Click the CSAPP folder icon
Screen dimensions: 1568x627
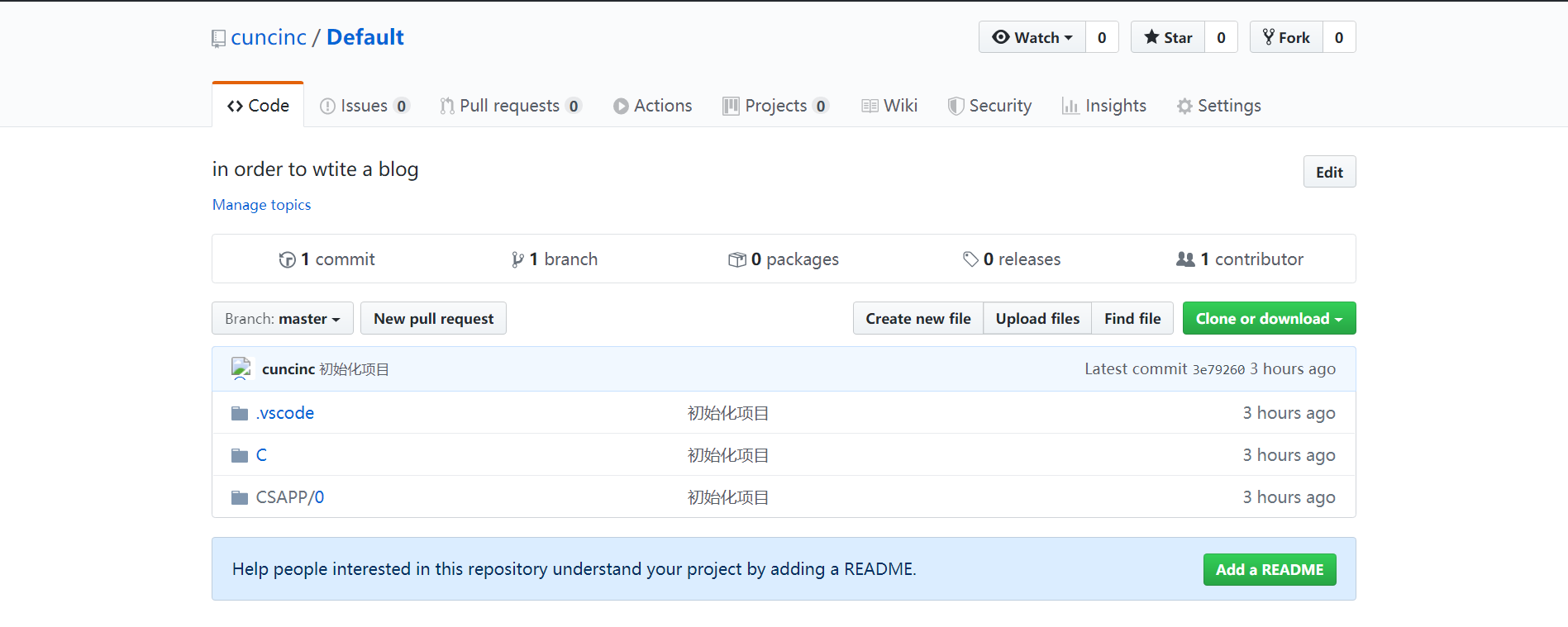[x=240, y=497]
